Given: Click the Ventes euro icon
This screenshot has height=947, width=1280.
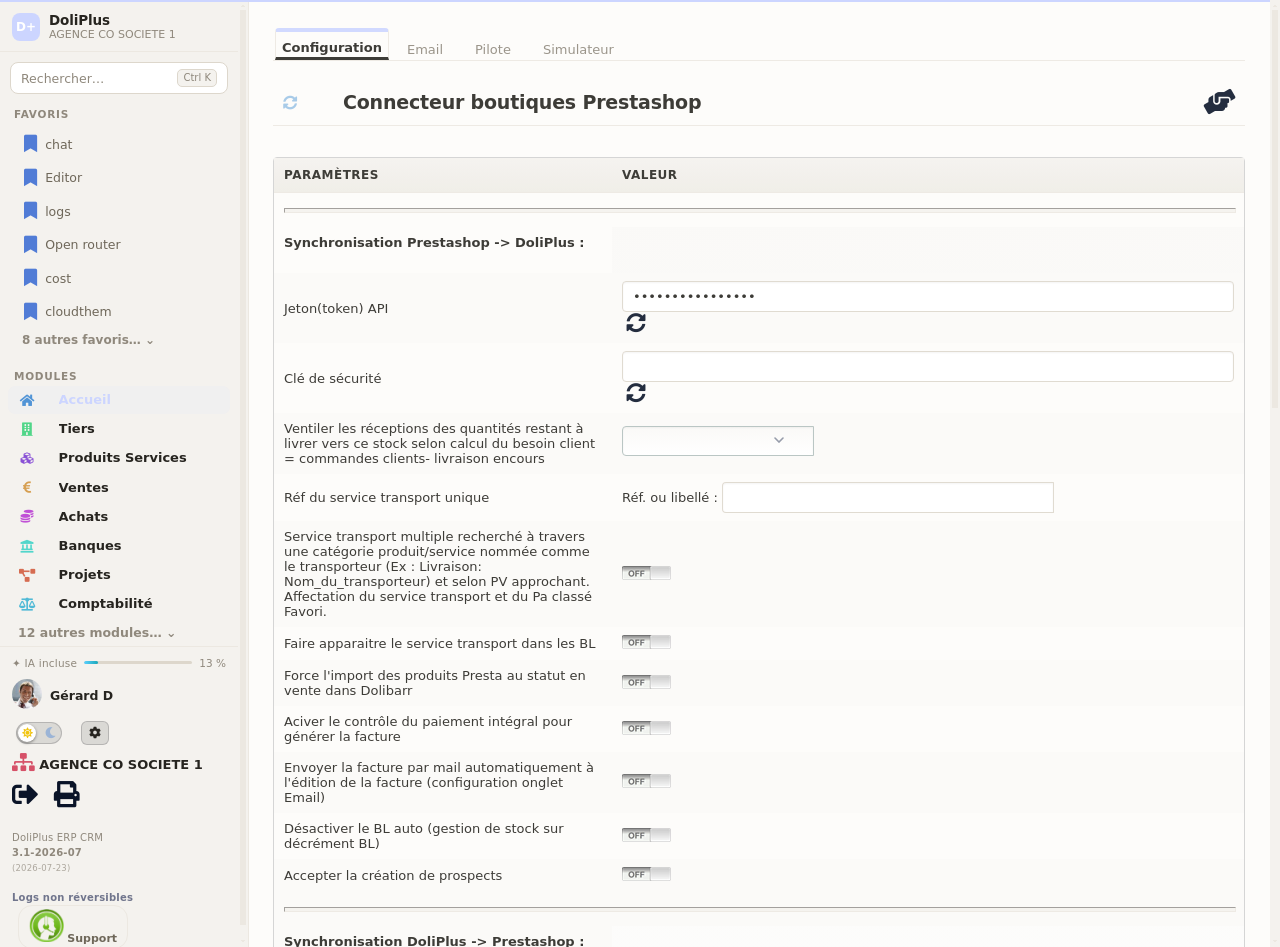Looking at the screenshot, I should tap(27, 488).
